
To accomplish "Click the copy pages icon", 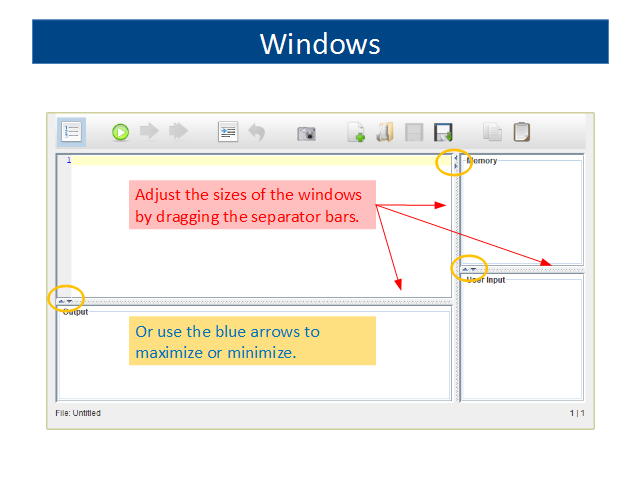I will pos(492,132).
